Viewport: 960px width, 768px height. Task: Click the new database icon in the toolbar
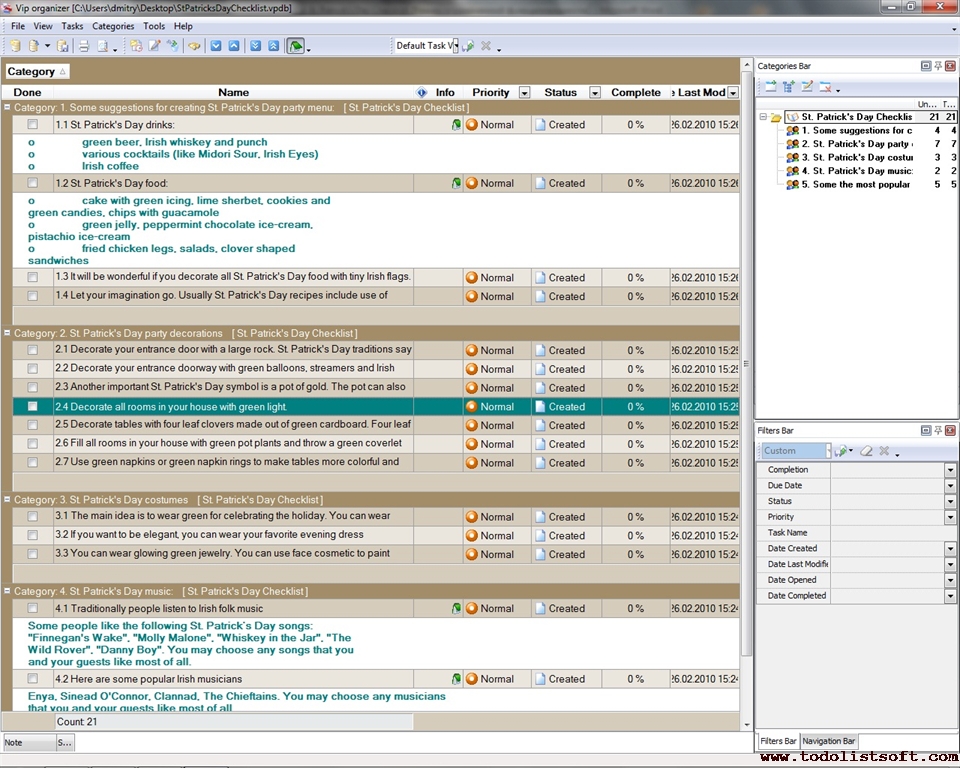[15, 46]
